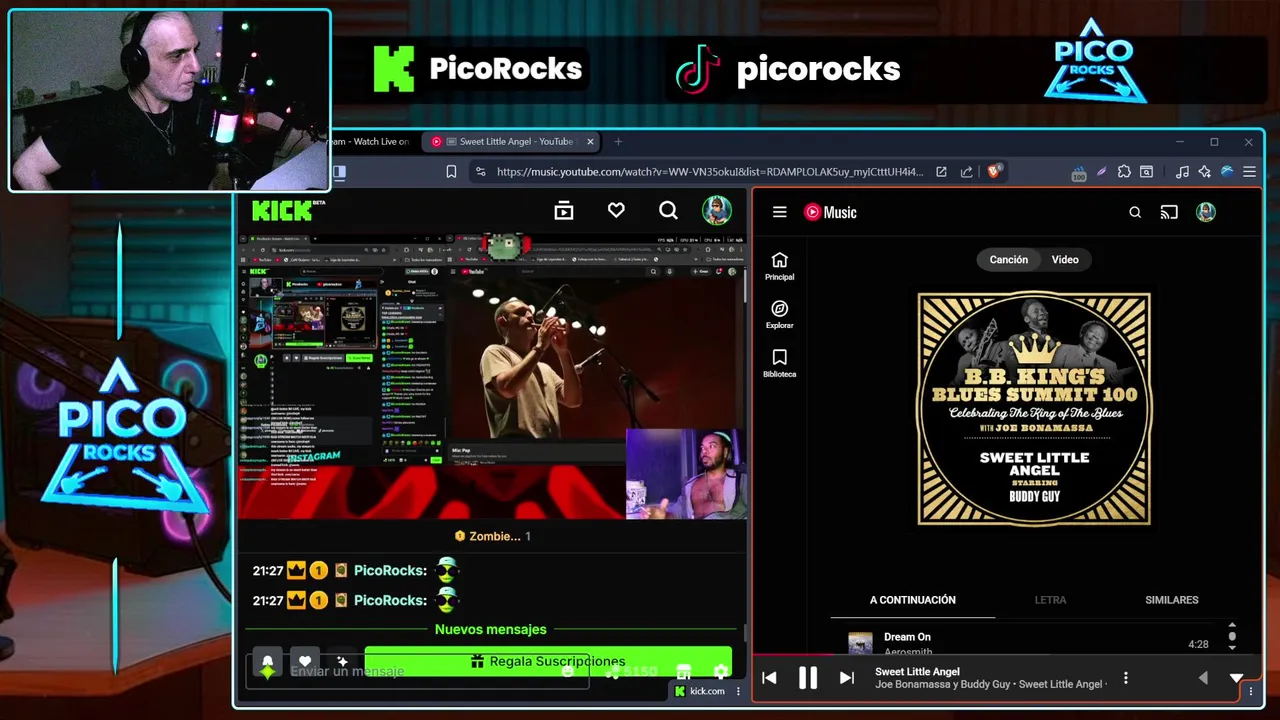Viewport: 1280px width, 720px height.
Task: Open Explorar in YouTube Music sidebar
Action: coord(780,315)
